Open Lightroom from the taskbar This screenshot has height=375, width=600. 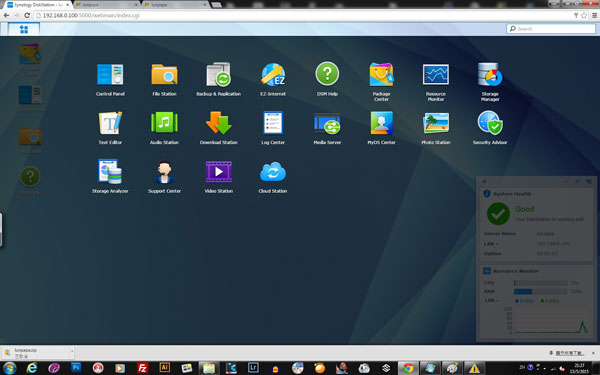click(x=253, y=368)
